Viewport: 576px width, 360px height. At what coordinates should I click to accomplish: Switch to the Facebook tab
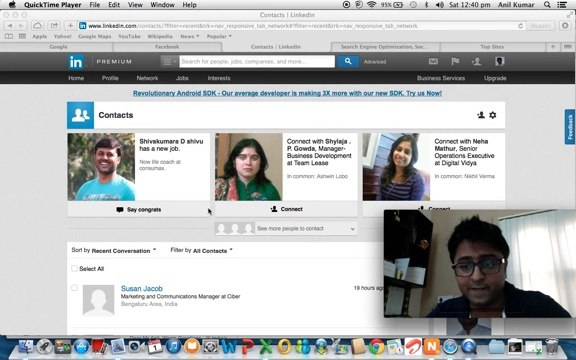click(167, 47)
